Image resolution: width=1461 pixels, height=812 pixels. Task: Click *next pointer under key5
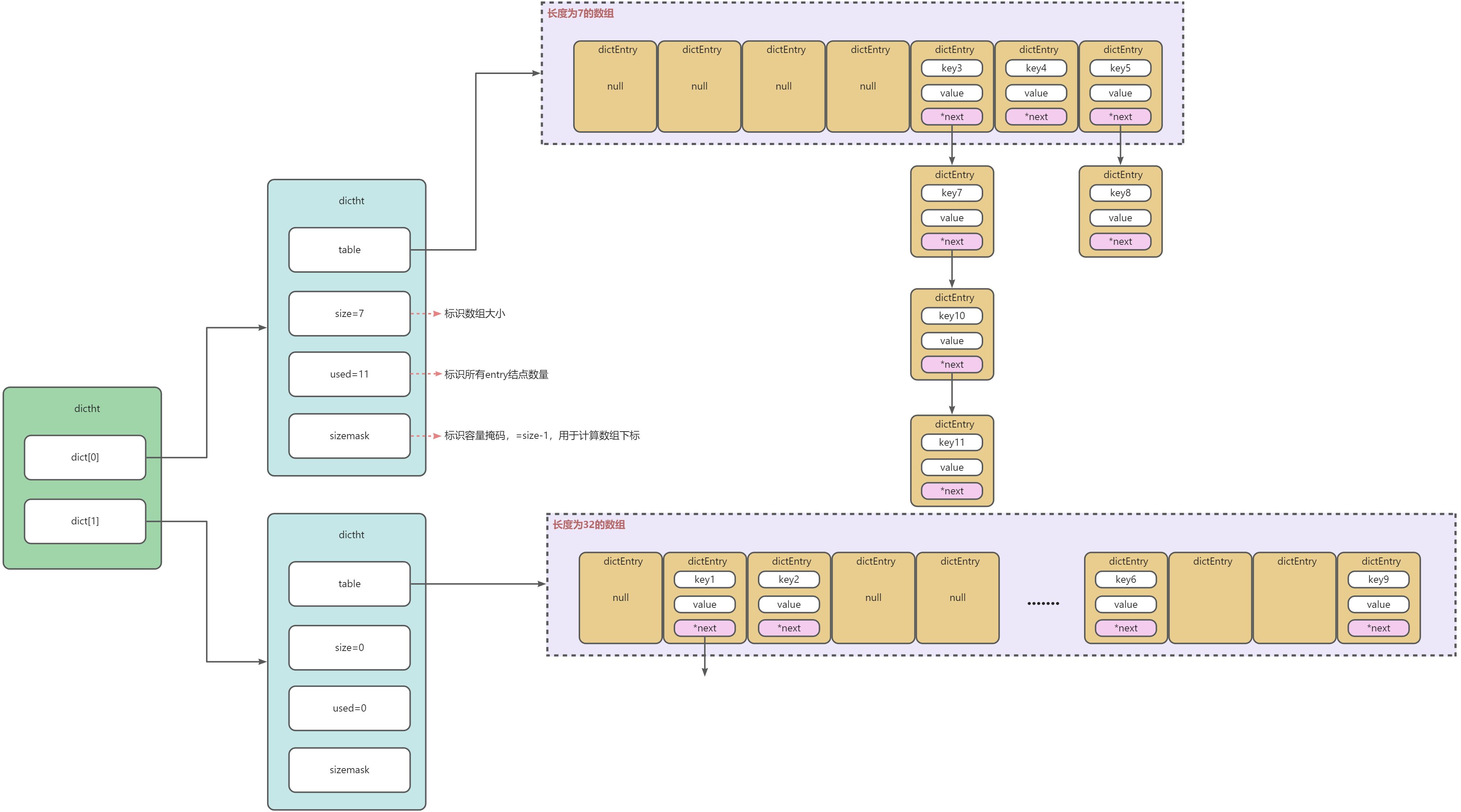pyautogui.click(x=1120, y=117)
